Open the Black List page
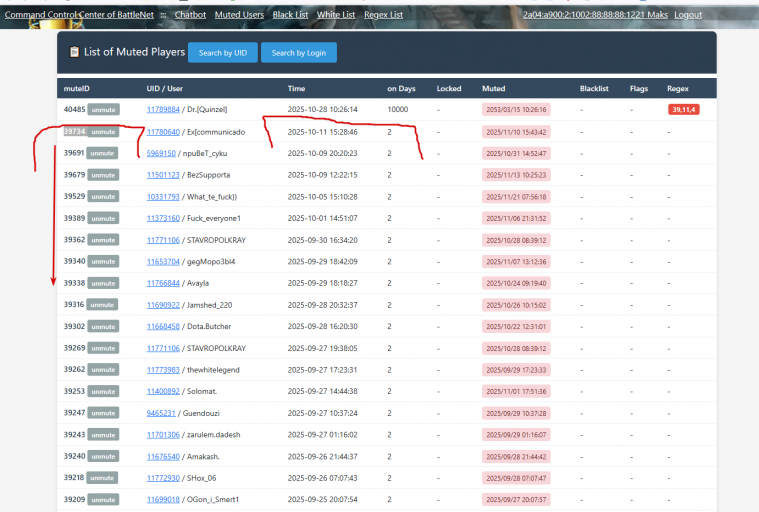The height and width of the screenshot is (512, 759). (290, 15)
